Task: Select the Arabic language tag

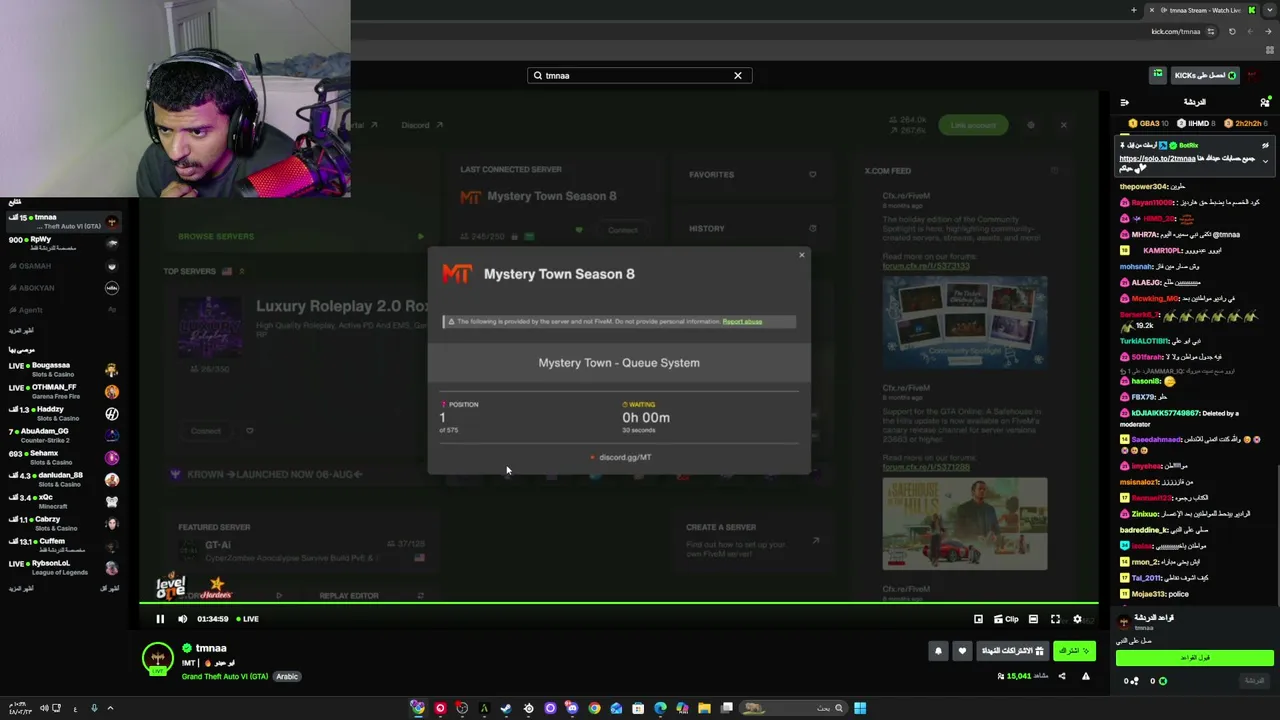Action: [x=287, y=677]
